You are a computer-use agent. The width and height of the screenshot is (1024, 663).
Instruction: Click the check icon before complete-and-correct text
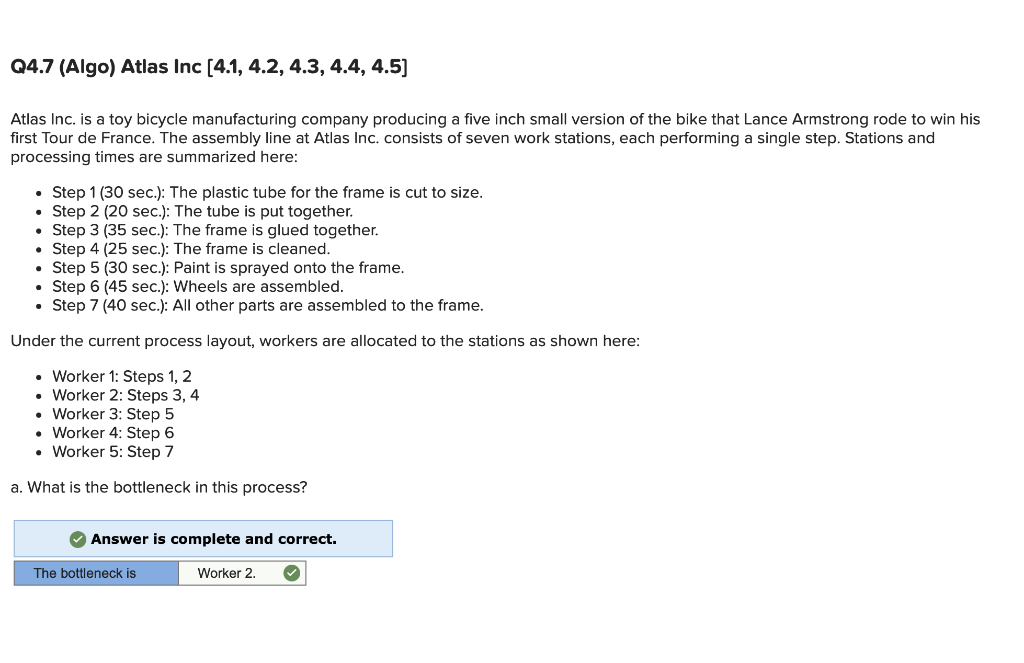coord(78,538)
